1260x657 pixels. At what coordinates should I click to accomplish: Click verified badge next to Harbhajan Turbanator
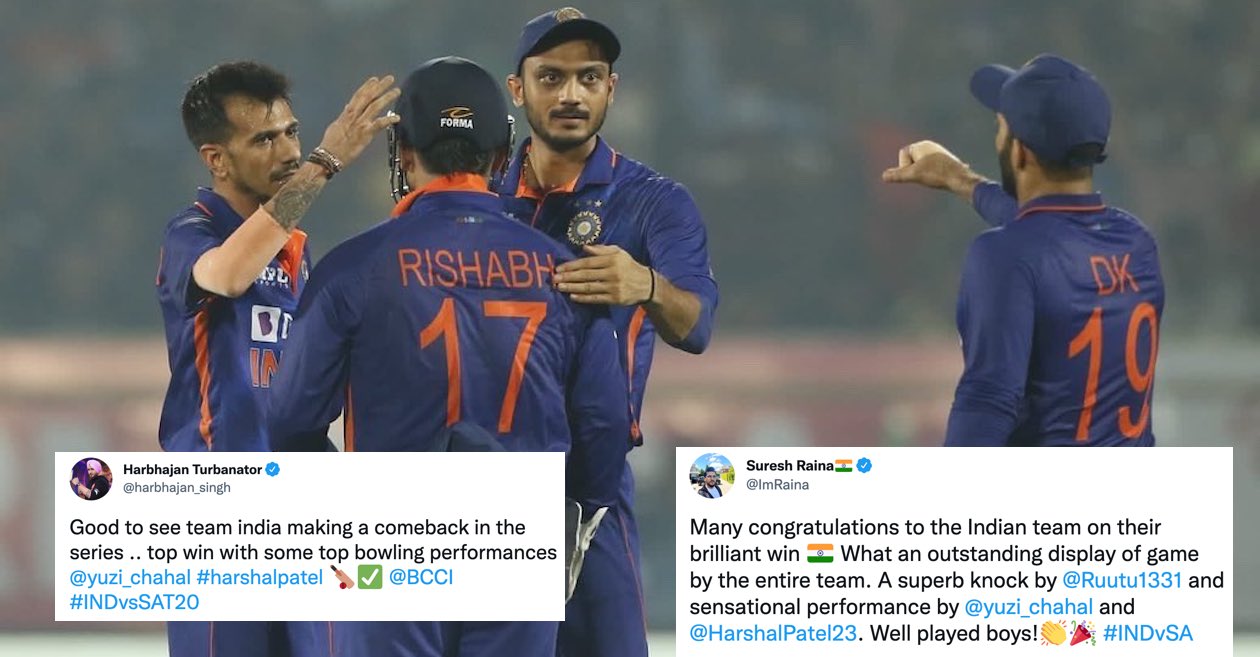272,469
